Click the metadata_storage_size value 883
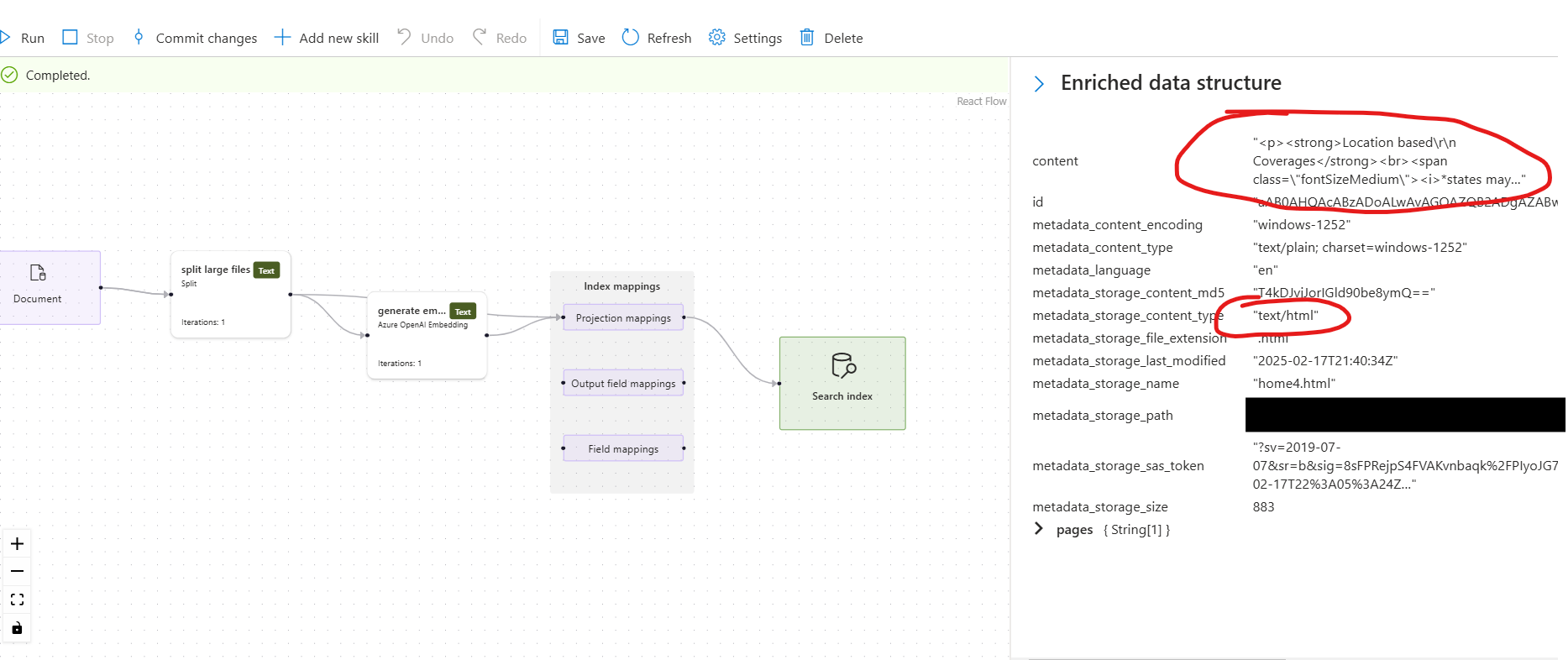This screenshot has width=1568, height=660. tap(1263, 507)
